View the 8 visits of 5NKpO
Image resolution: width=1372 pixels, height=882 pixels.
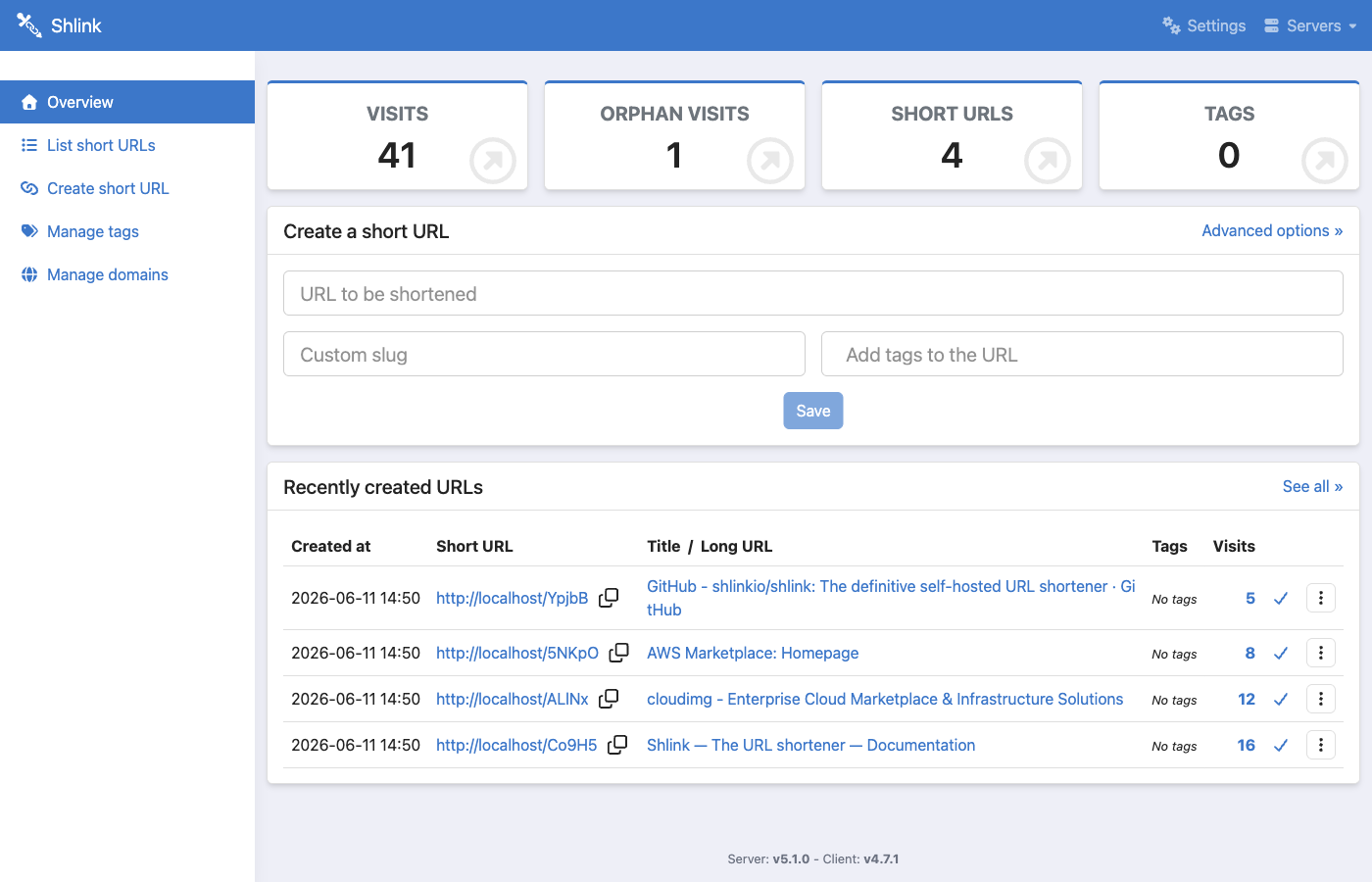tap(1250, 653)
